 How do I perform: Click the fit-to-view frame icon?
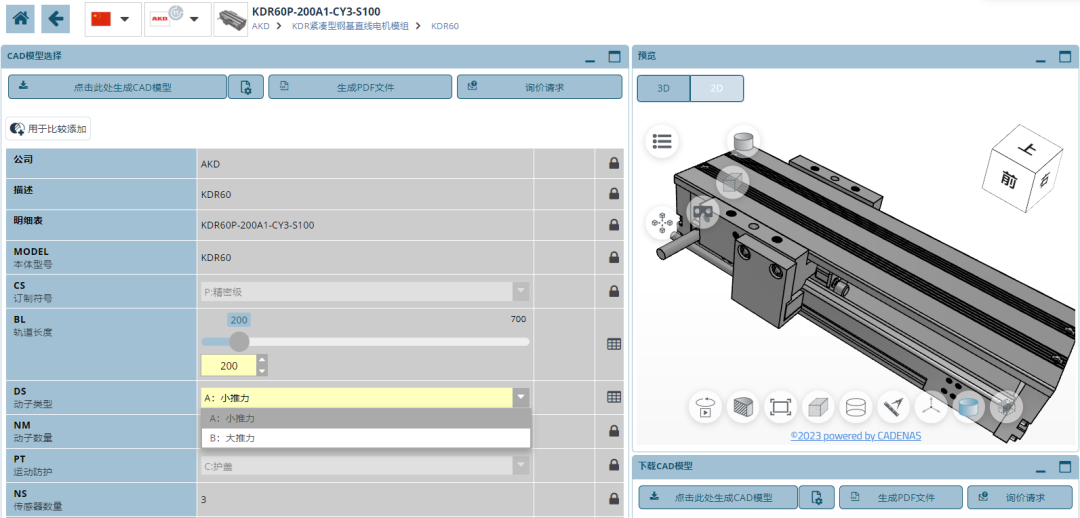pos(780,407)
